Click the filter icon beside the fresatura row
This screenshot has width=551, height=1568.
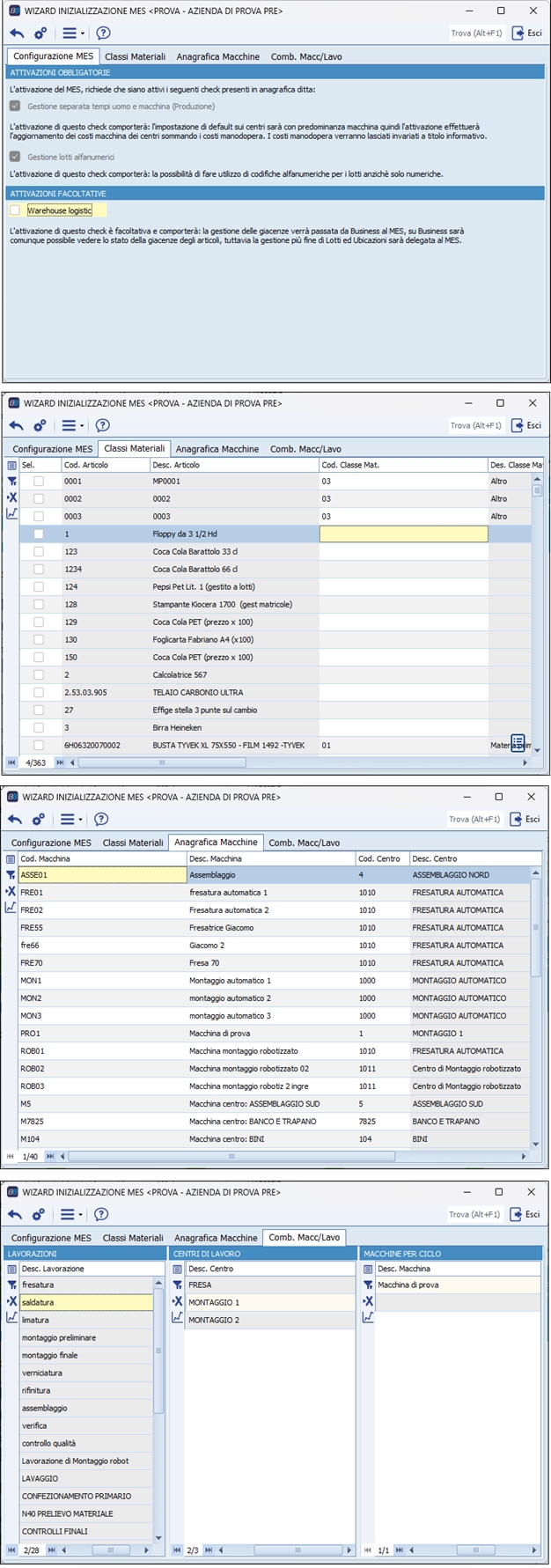click(11, 1285)
